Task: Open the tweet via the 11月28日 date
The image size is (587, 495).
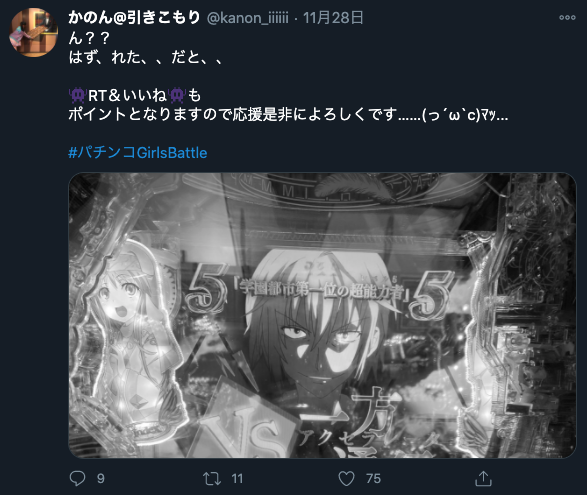Action: pyautogui.click(x=333, y=18)
